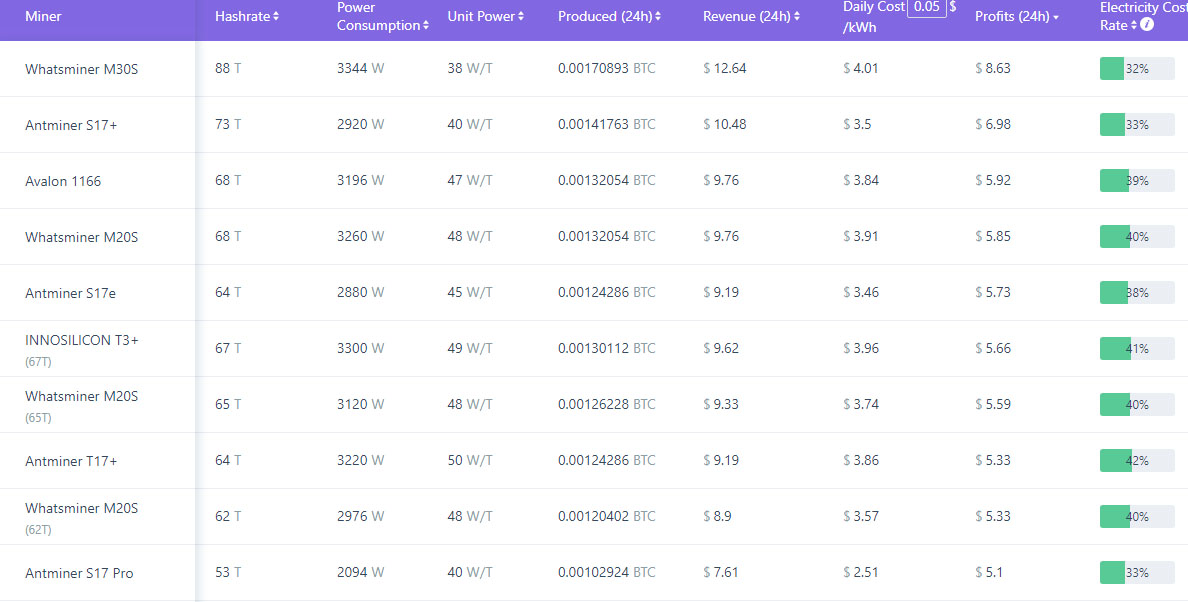1188x602 pixels.
Task: Click the 42% electricity cost rate bar
Action: [x=1137, y=461]
